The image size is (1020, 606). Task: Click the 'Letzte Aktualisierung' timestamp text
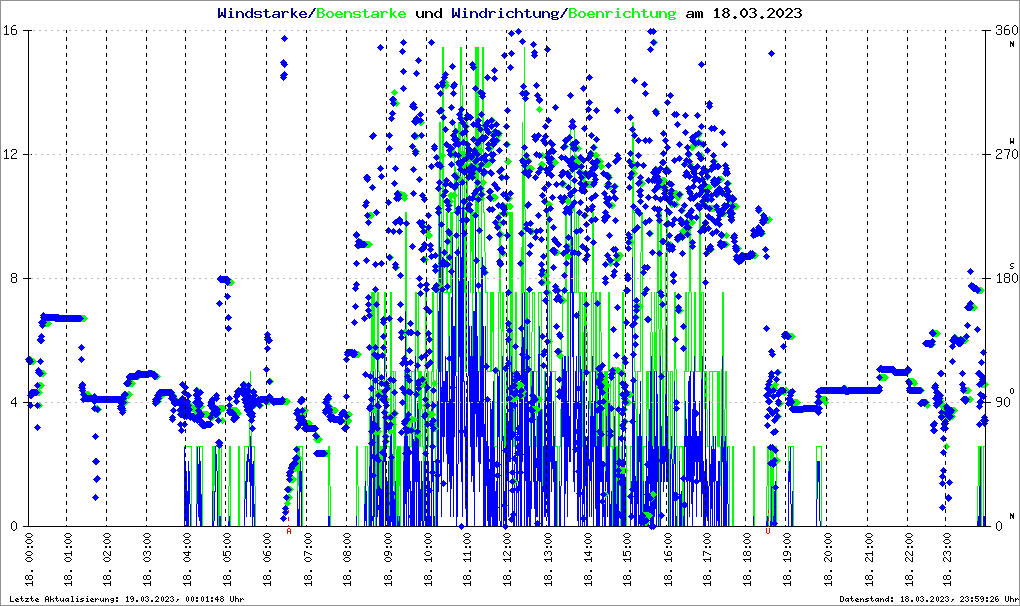[x=127, y=599]
